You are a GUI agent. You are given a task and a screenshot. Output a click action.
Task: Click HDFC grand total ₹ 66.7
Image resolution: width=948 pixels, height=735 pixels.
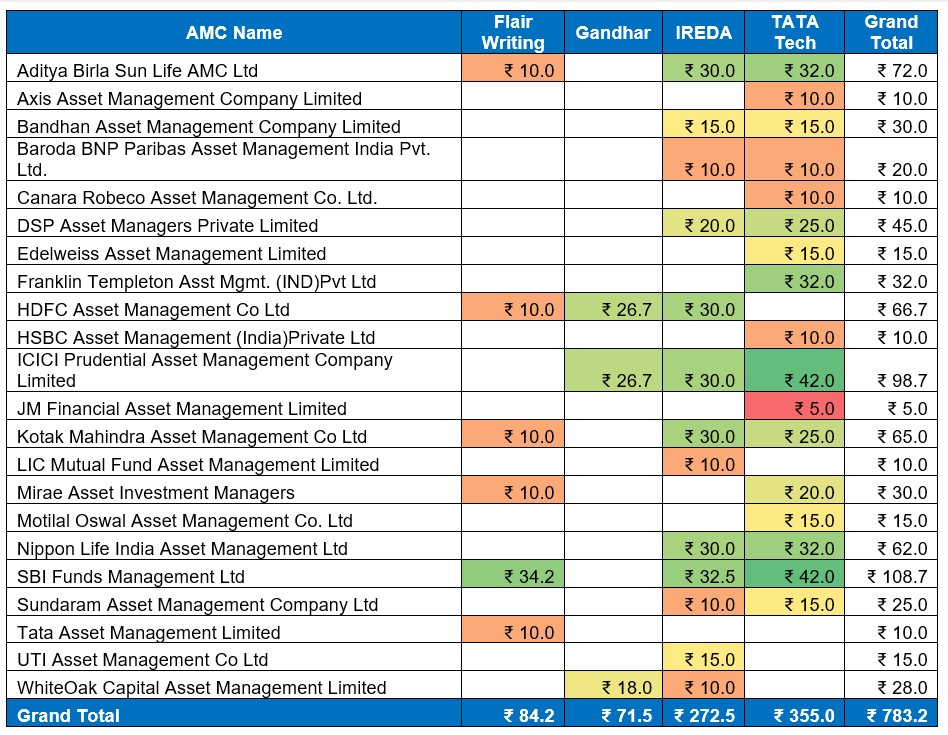(891, 306)
